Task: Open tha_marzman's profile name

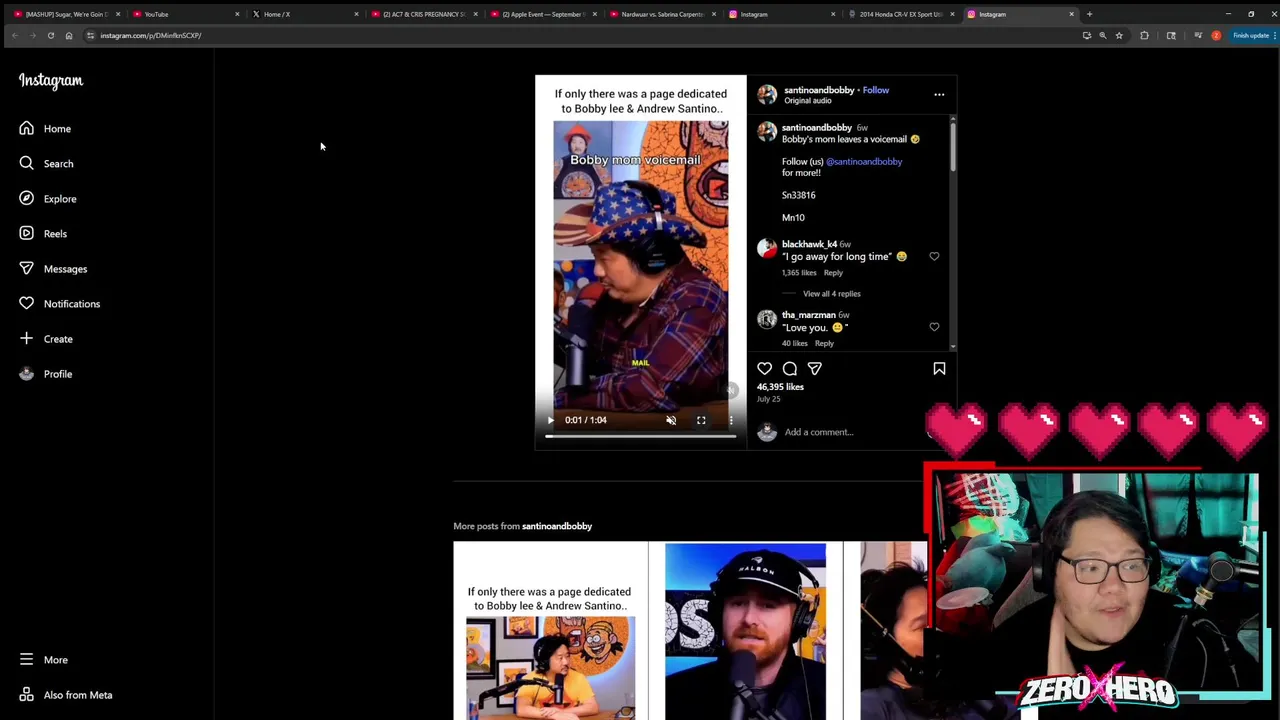Action: click(808, 315)
